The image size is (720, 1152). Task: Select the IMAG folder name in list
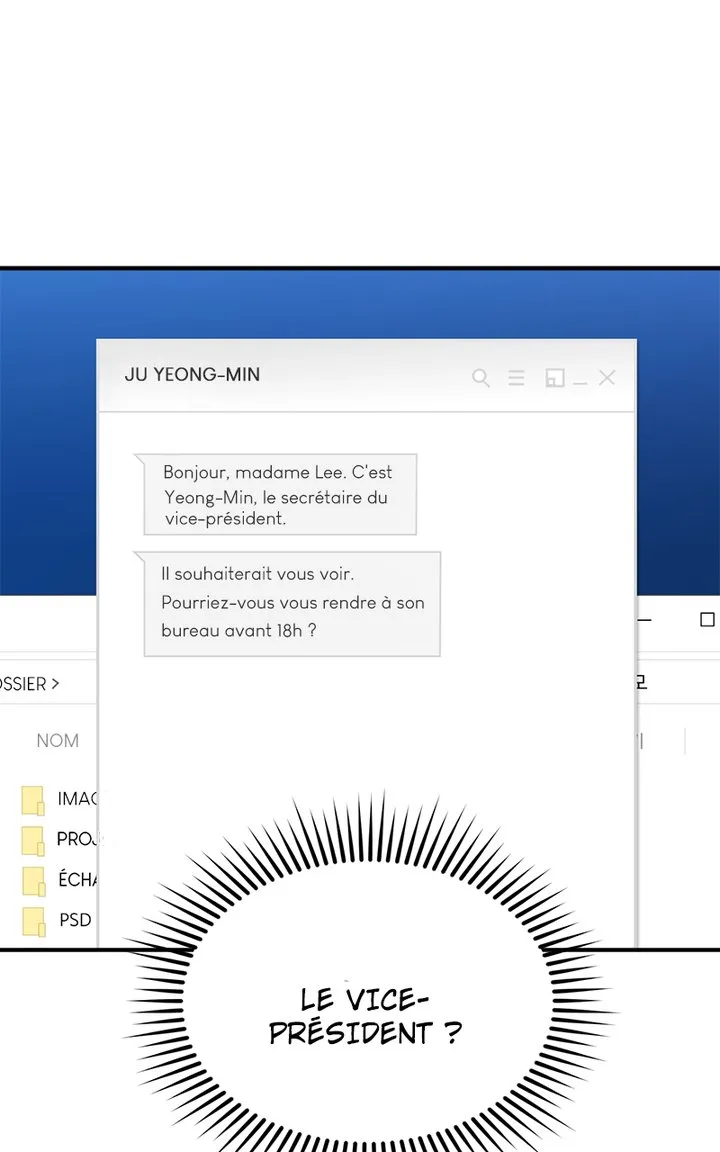76,799
